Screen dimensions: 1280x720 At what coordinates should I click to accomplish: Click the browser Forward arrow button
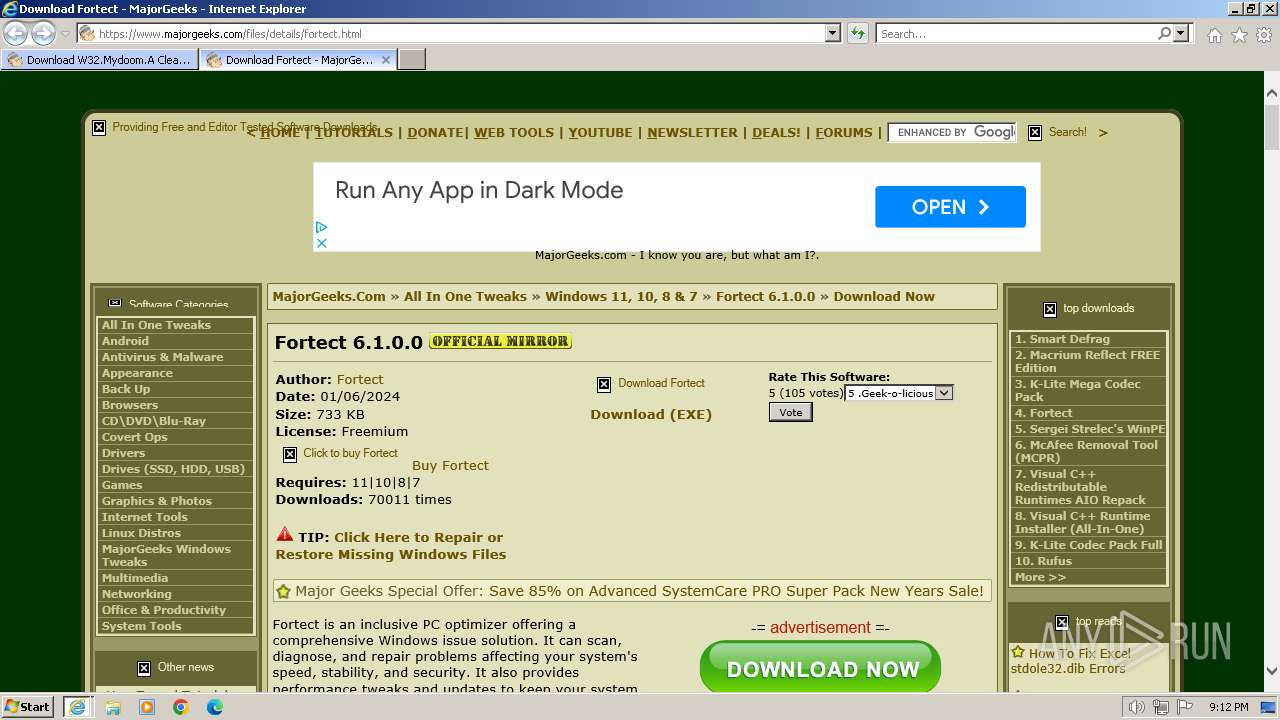(x=43, y=33)
